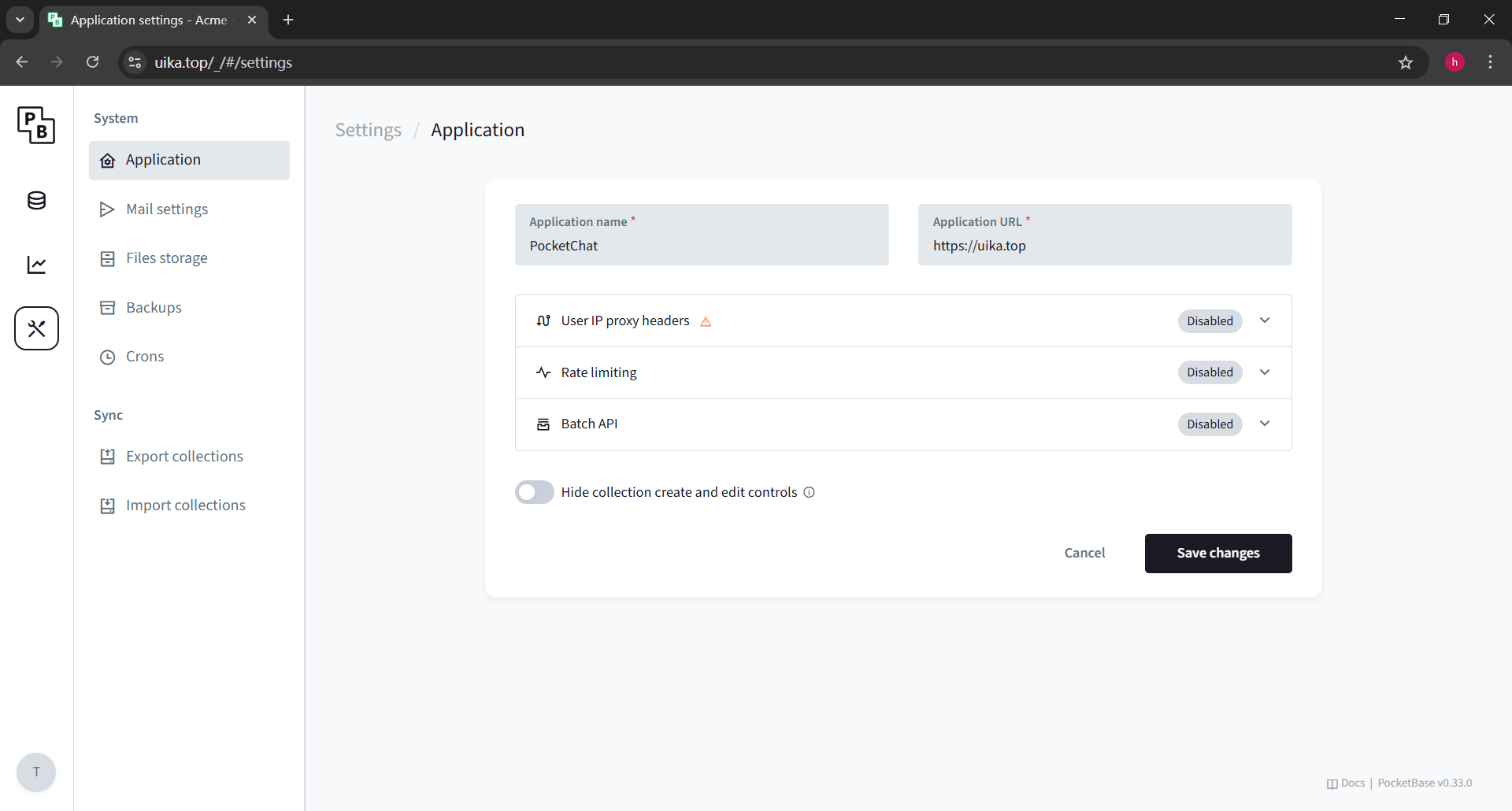Viewport: 1512px width, 811px height.
Task: Open the PocketBase logo home
Action: 36,125
